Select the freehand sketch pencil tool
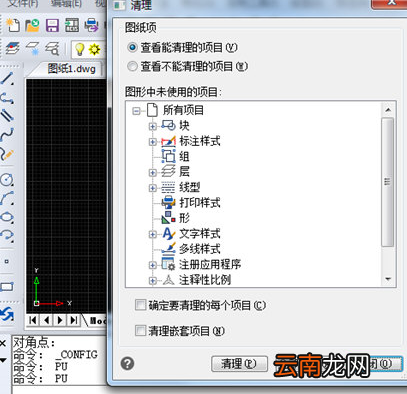The width and height of the screenshot is (407, 394). (7, 154)
